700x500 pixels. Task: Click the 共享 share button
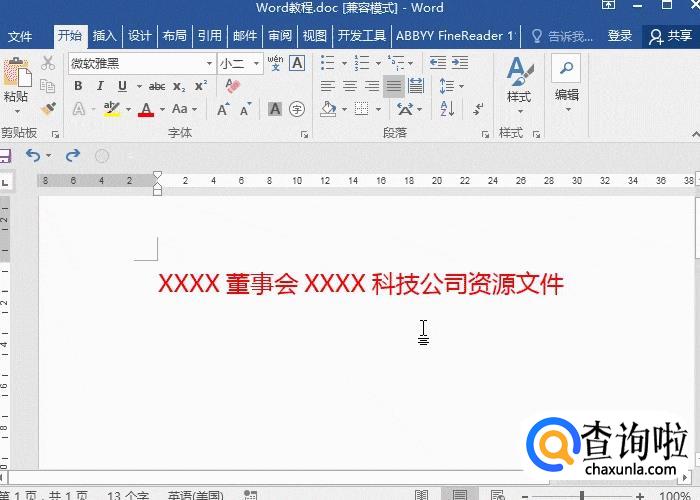click(670, 36)
